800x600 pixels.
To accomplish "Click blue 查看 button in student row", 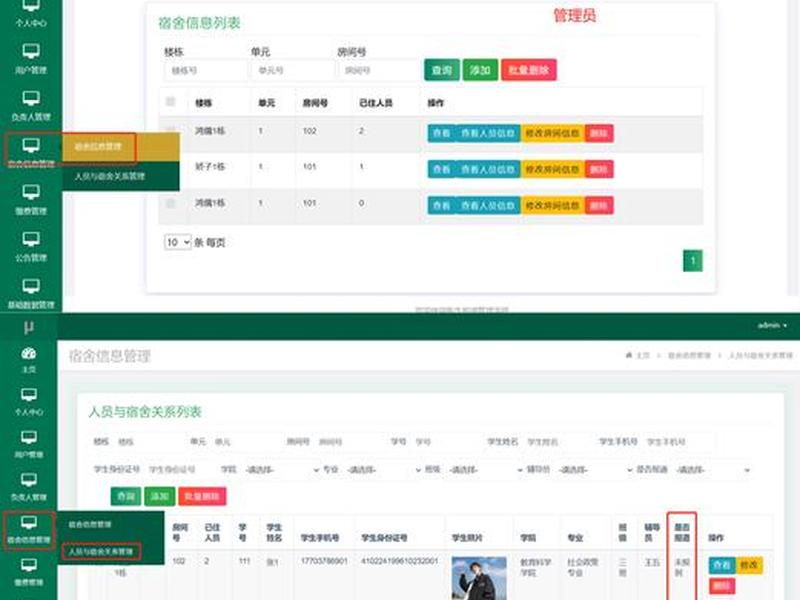I will (722, 565).
